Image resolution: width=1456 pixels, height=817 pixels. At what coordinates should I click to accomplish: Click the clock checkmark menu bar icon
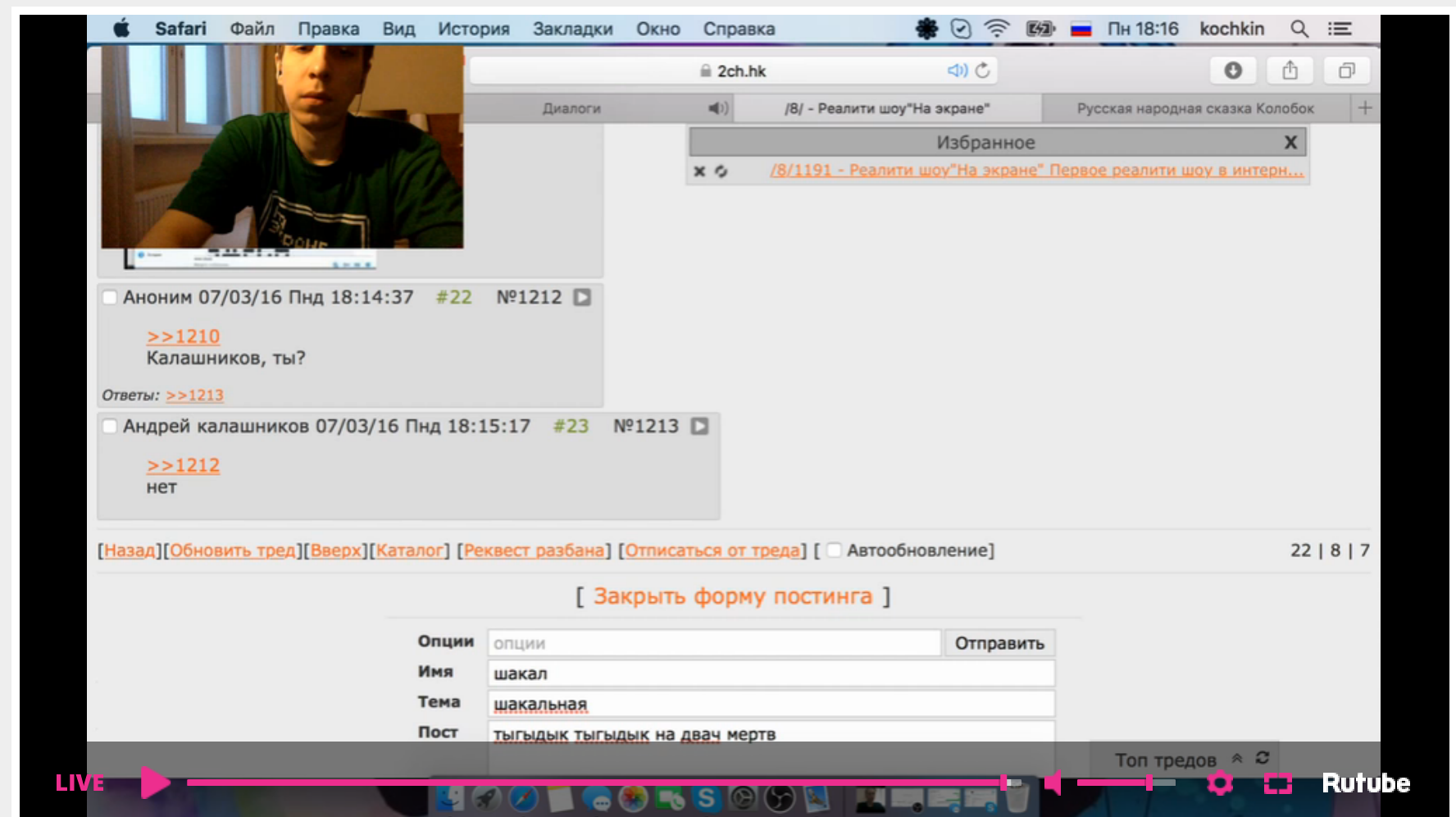961,29
